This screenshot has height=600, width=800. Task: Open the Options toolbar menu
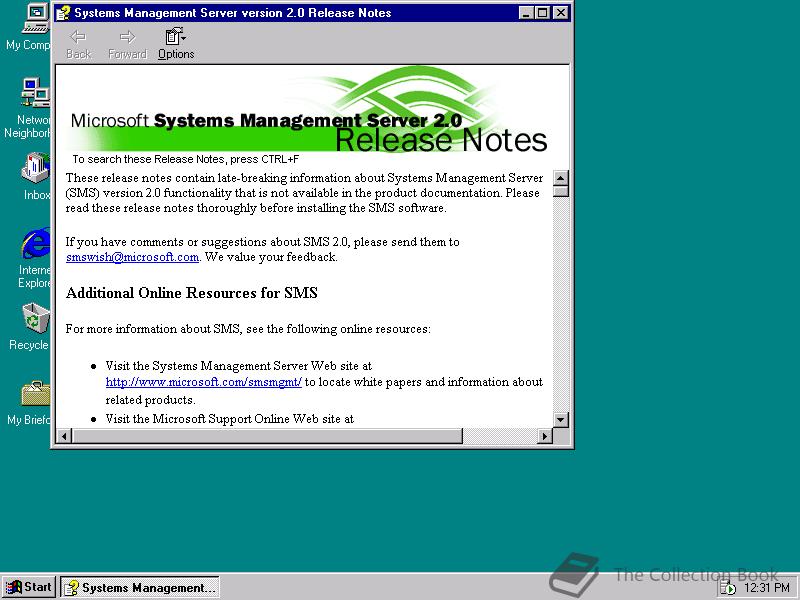click(176, 44)
